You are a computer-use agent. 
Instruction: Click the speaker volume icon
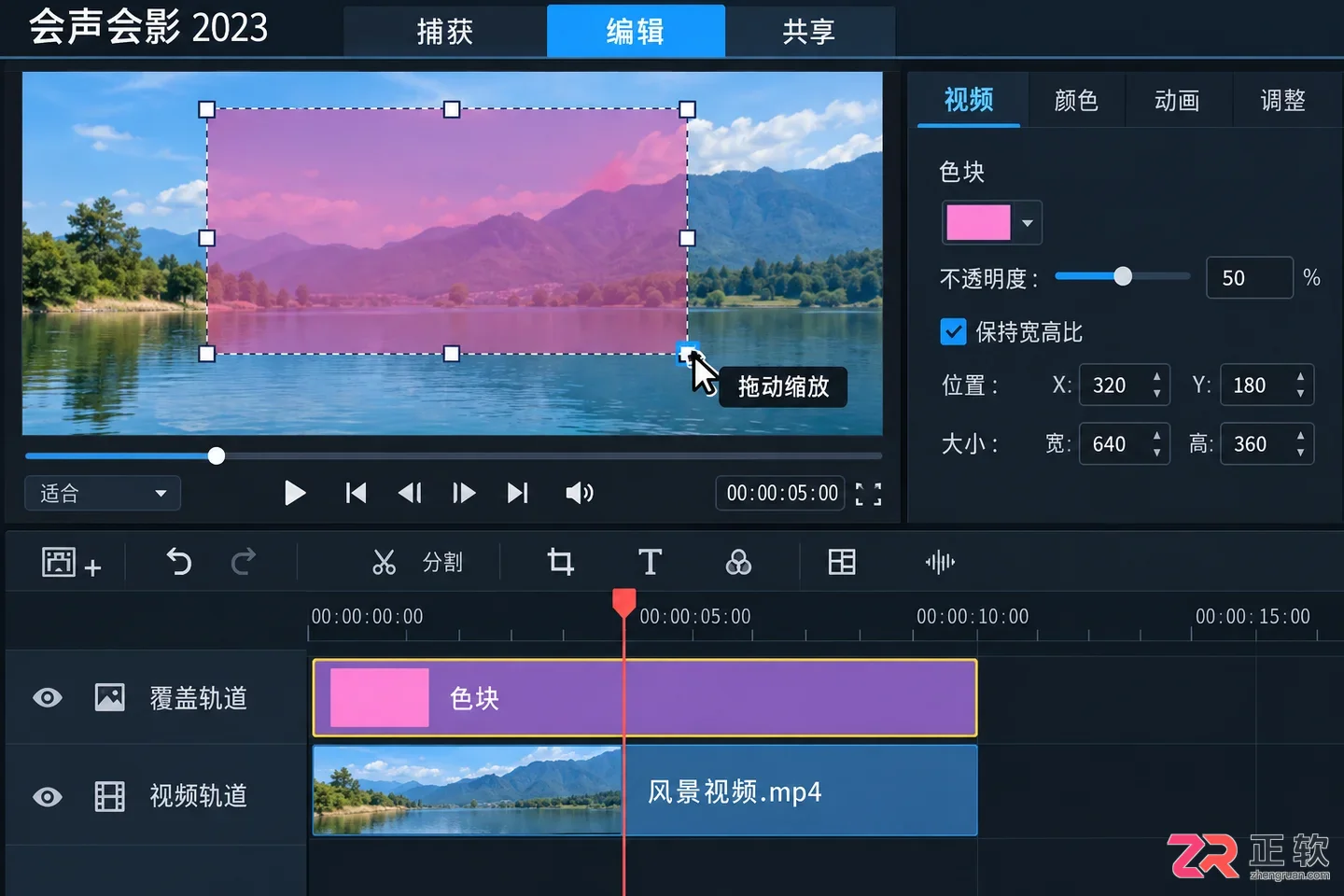click(580, 493)
